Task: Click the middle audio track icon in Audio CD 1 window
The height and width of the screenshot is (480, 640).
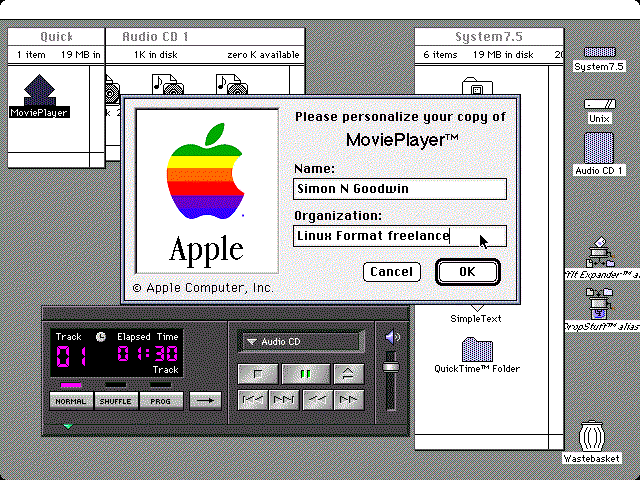Action: click(x=168, y=84)
